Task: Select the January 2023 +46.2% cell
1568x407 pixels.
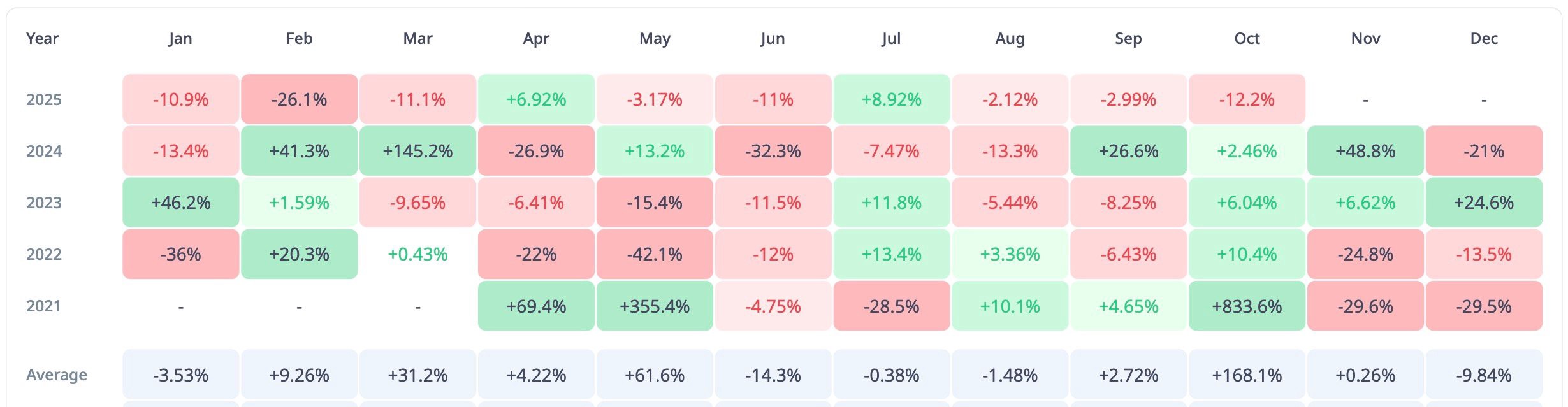Action: 180,203
